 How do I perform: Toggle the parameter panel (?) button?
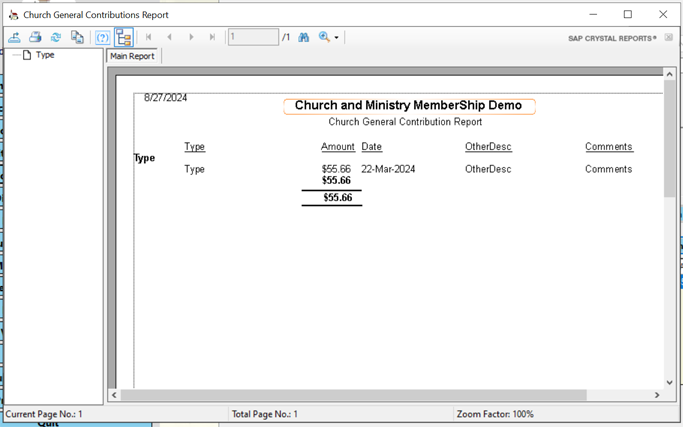coord(102,37)
